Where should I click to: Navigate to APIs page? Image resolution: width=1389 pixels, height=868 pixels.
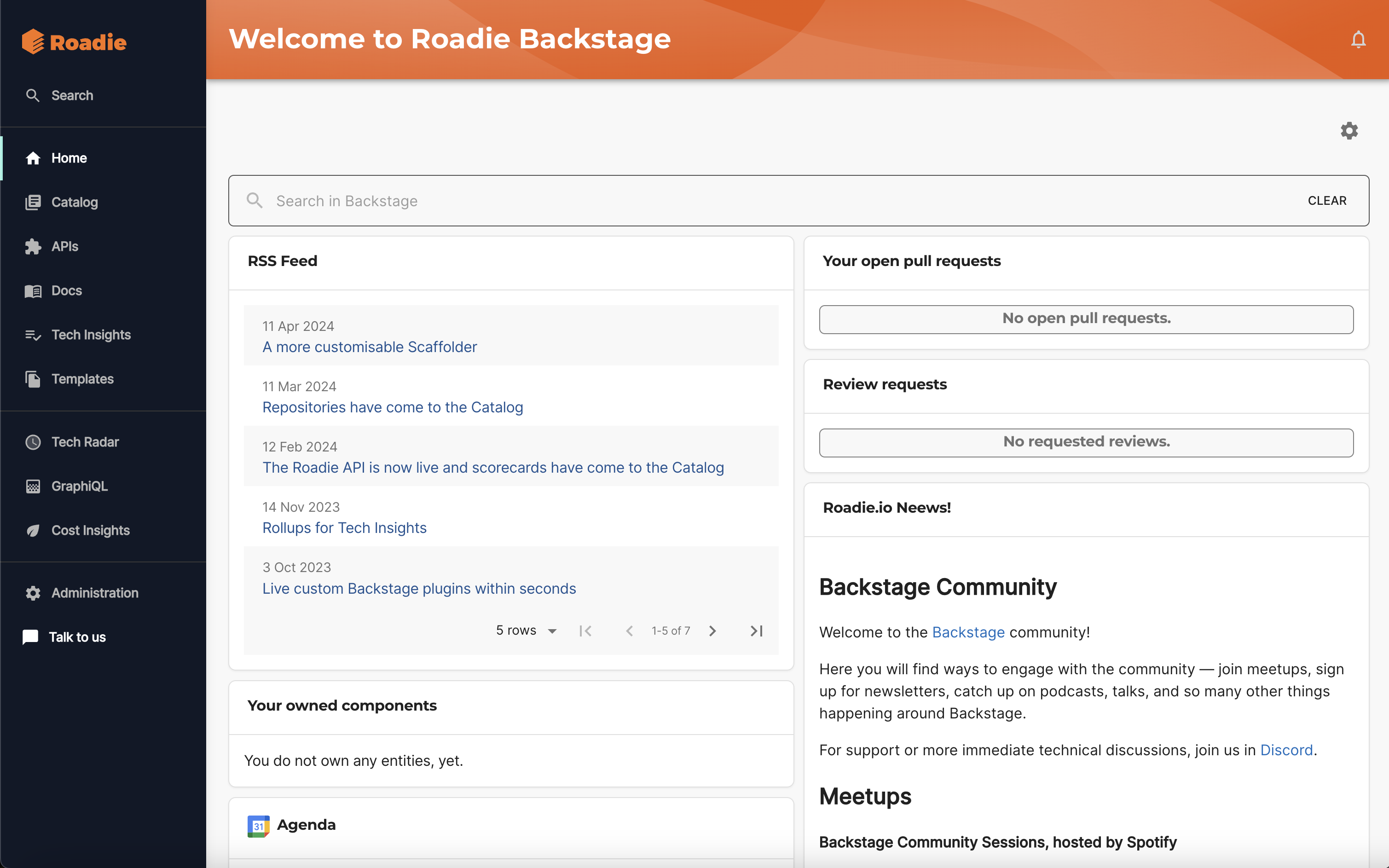click(65, 246)
